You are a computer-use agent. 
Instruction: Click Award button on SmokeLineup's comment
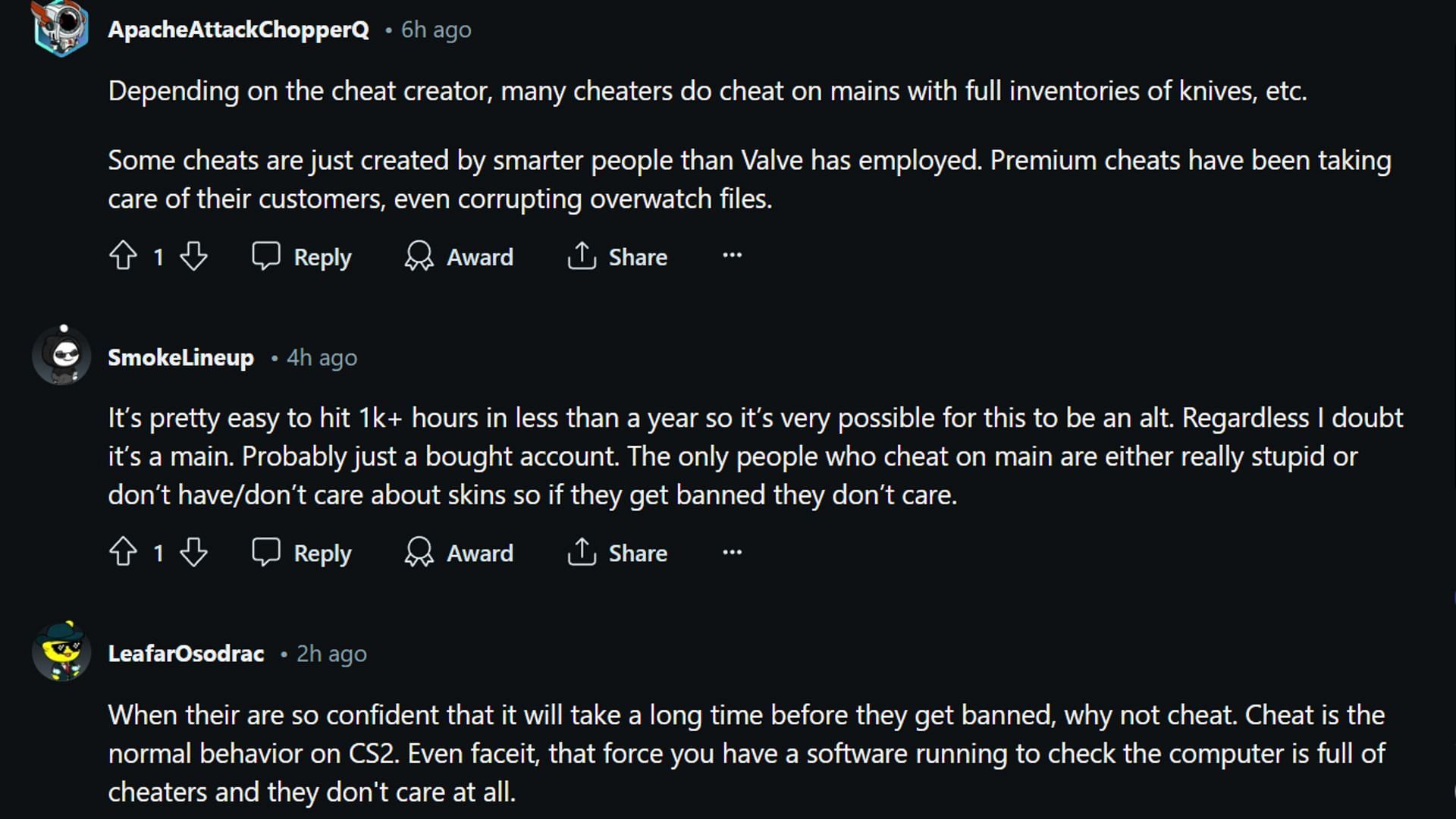[x=460, y=554]
